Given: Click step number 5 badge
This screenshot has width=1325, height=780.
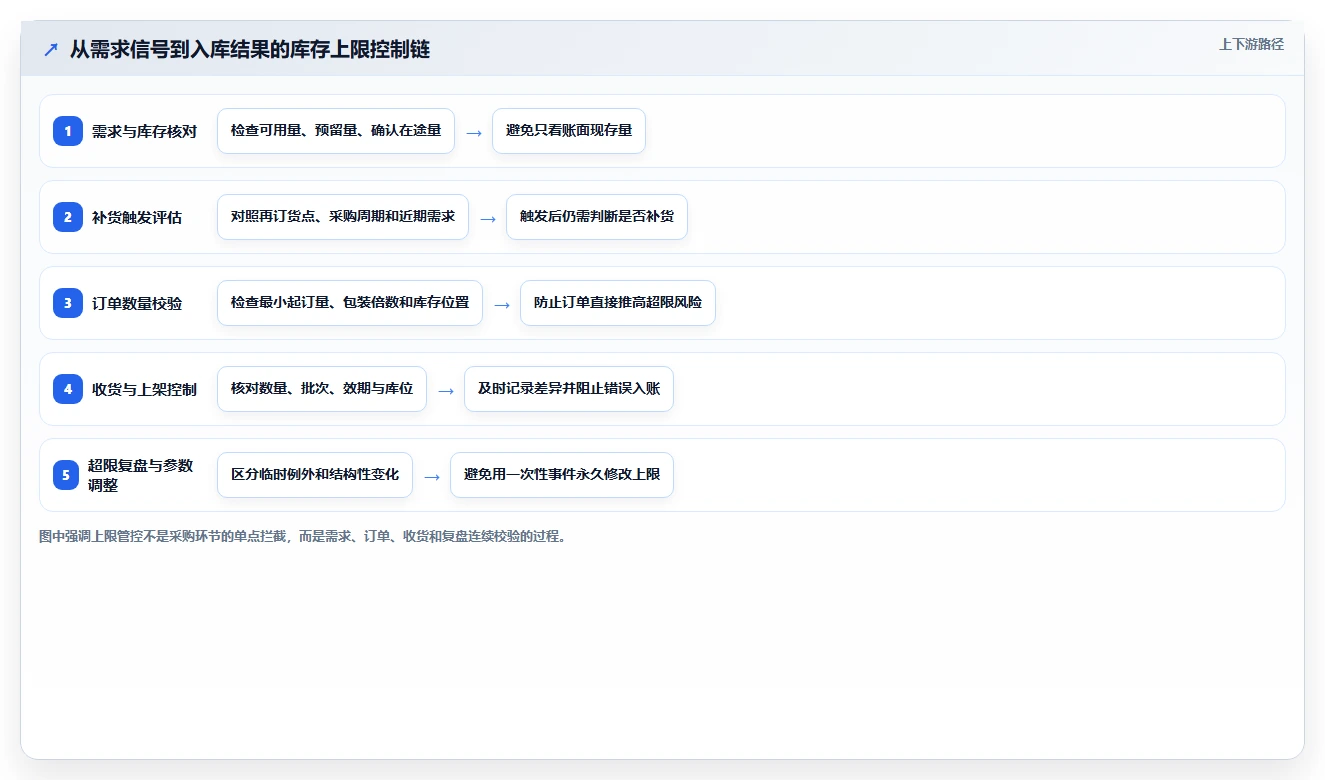Looking at the screenshot, I should tap(66, 475).
